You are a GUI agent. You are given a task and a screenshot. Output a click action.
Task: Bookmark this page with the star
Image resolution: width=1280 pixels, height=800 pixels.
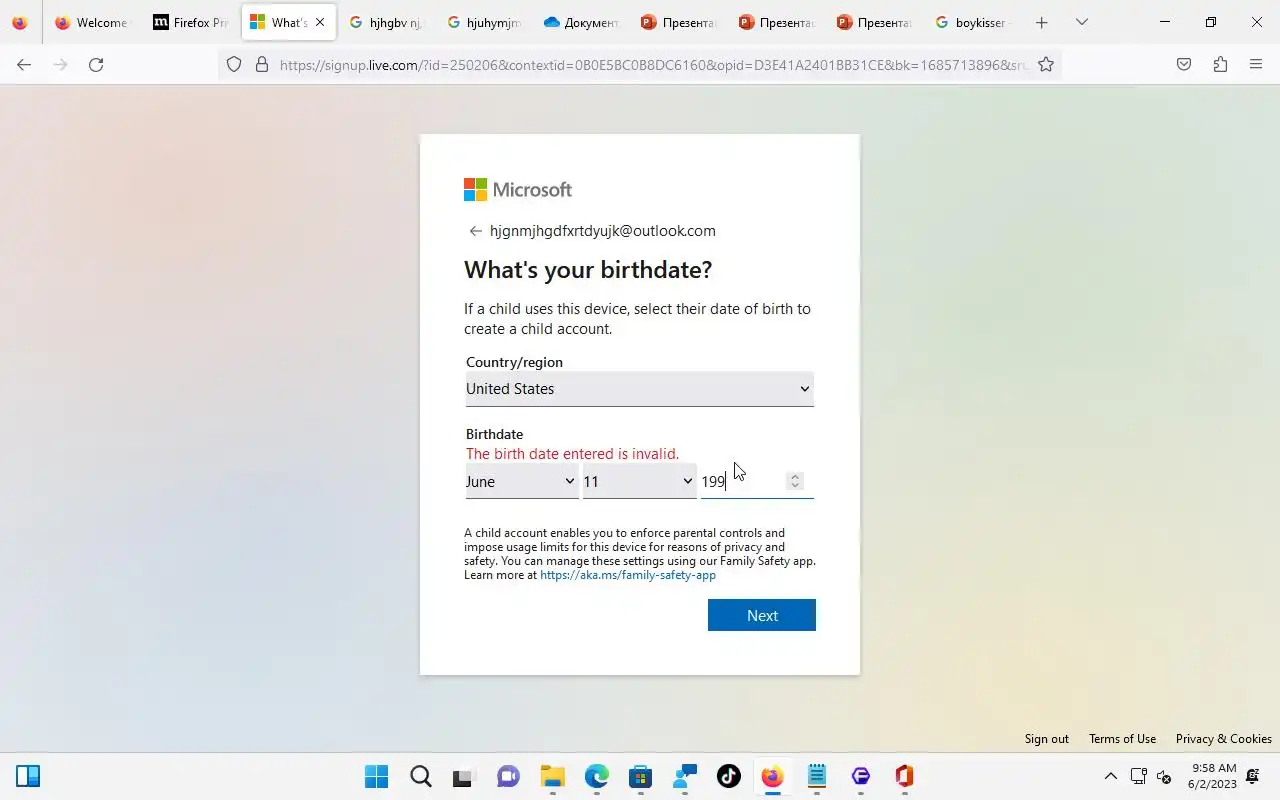1046,64
